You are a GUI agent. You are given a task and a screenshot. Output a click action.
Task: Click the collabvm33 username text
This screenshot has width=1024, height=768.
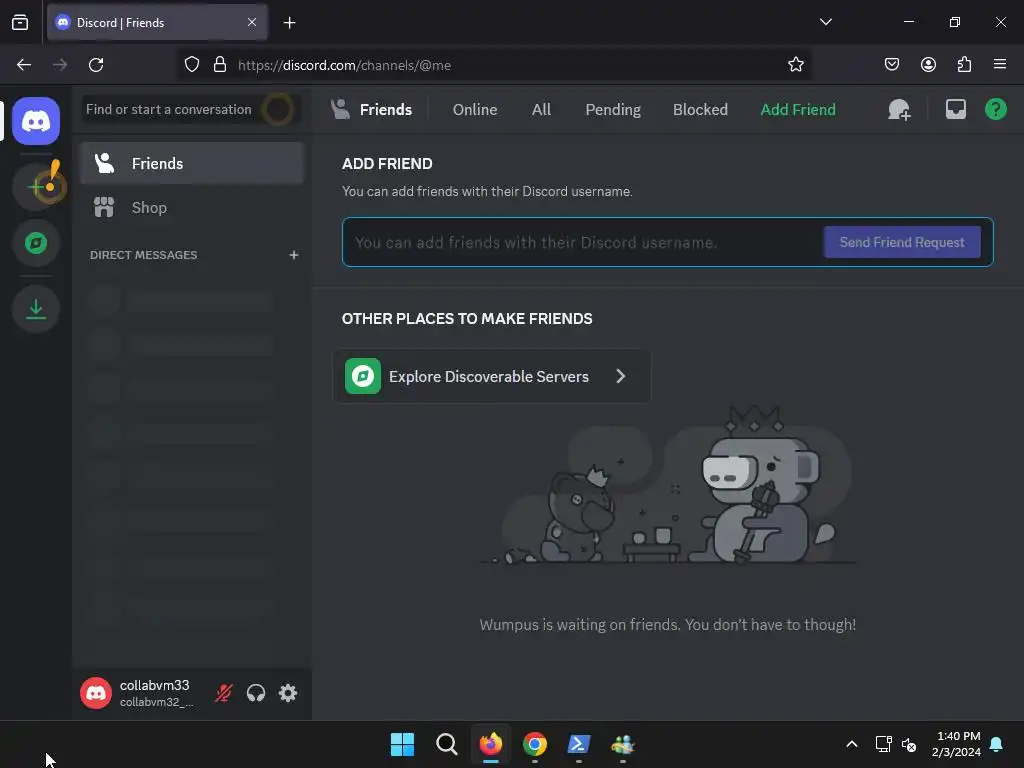[155, 685]
